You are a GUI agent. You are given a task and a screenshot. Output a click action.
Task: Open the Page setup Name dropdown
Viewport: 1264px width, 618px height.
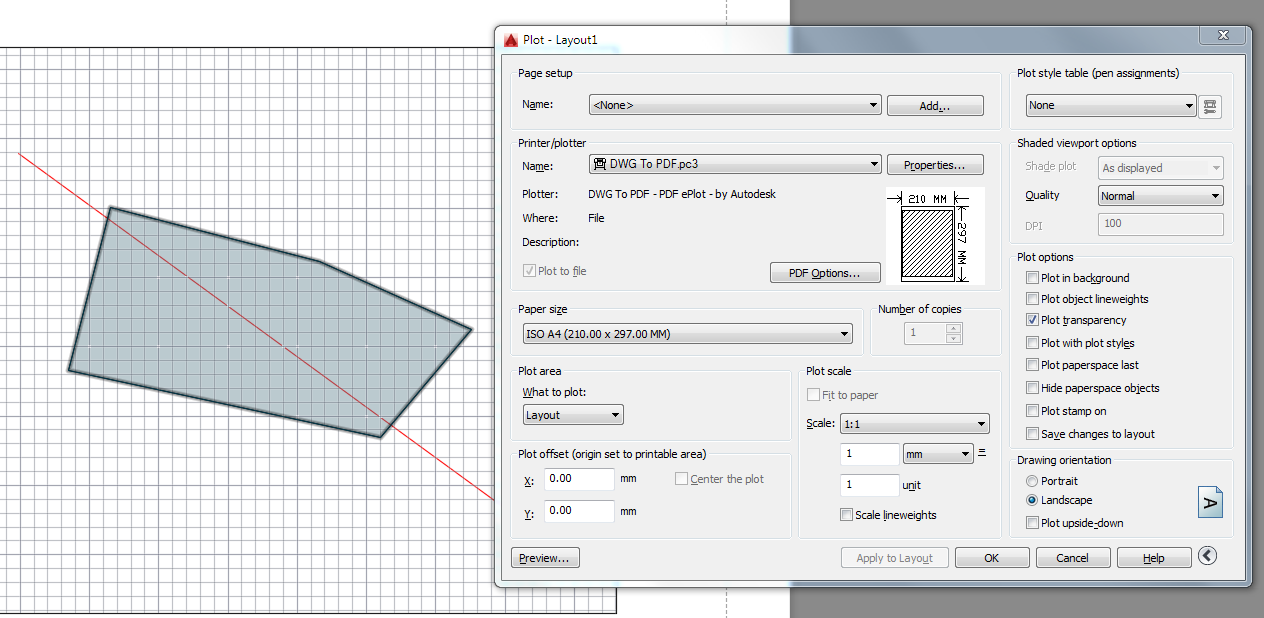[873, 104]
